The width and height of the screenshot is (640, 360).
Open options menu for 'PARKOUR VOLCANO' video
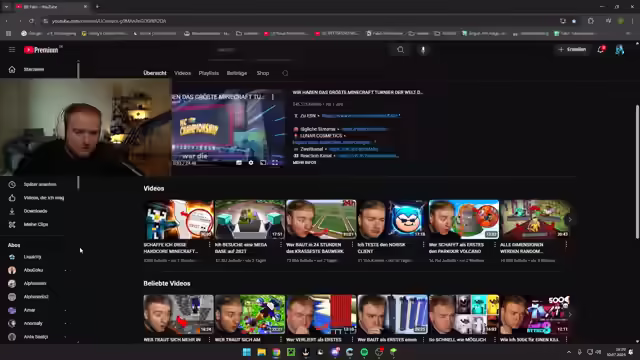coord(495,244)
